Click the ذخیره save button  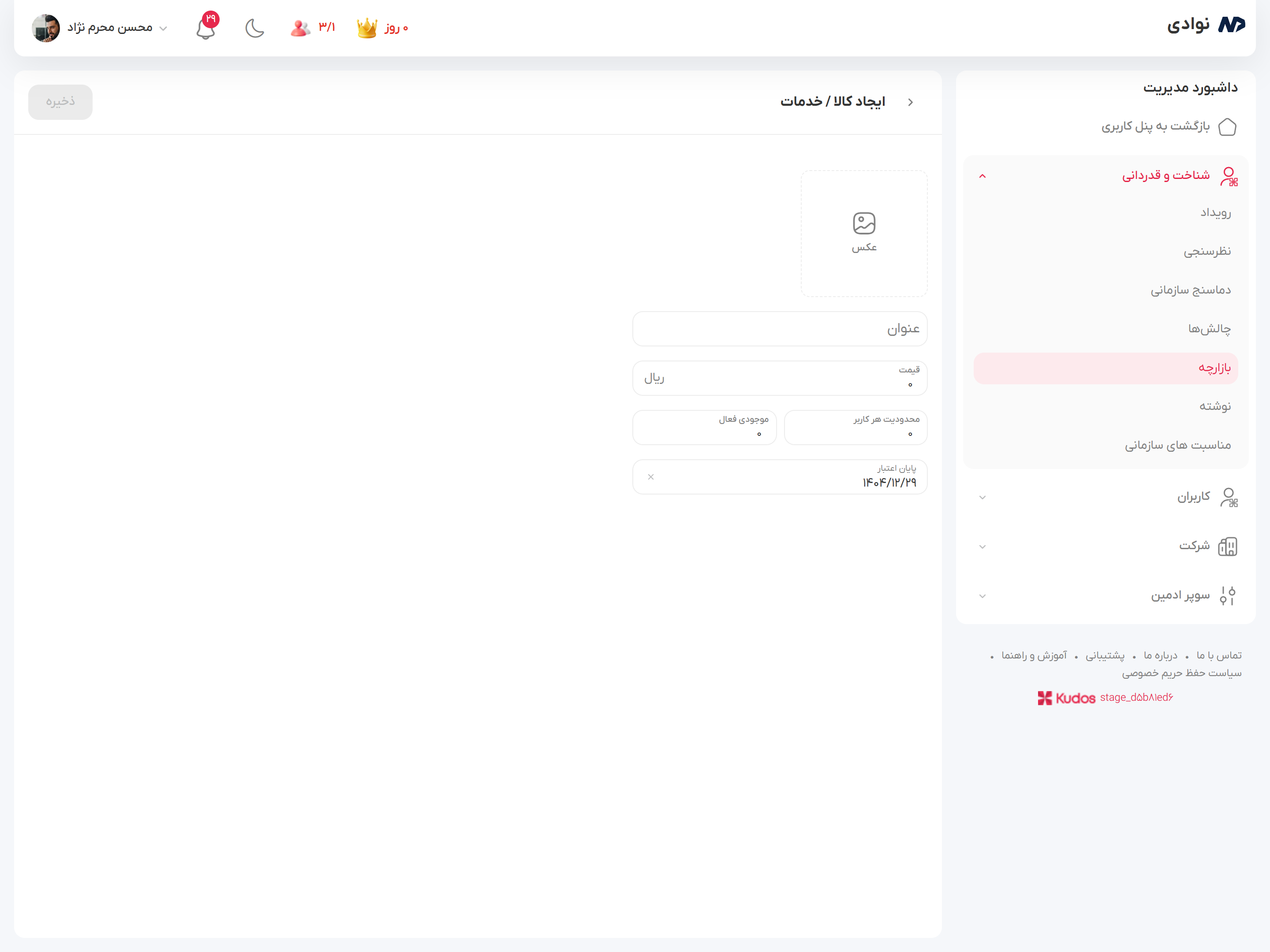(x=60, y=102)
